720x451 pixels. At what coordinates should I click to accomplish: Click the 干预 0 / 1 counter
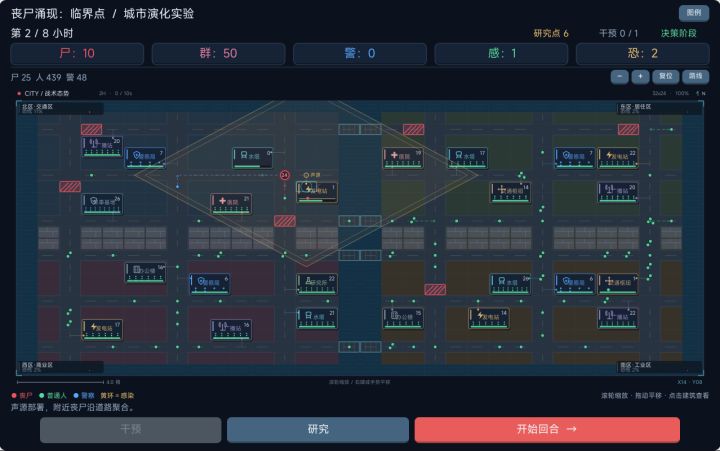(619, 34)
